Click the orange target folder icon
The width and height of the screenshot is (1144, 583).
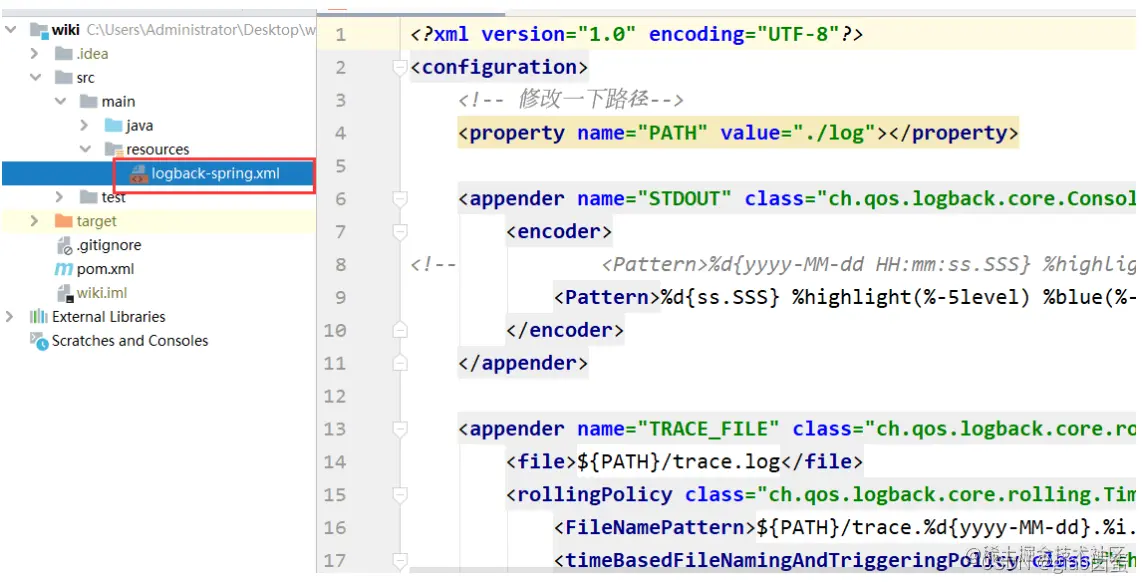63,221
